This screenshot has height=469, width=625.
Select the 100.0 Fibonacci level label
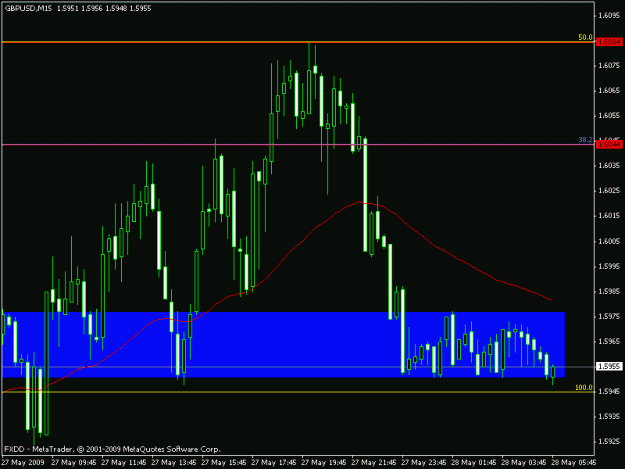click(584, 387)
